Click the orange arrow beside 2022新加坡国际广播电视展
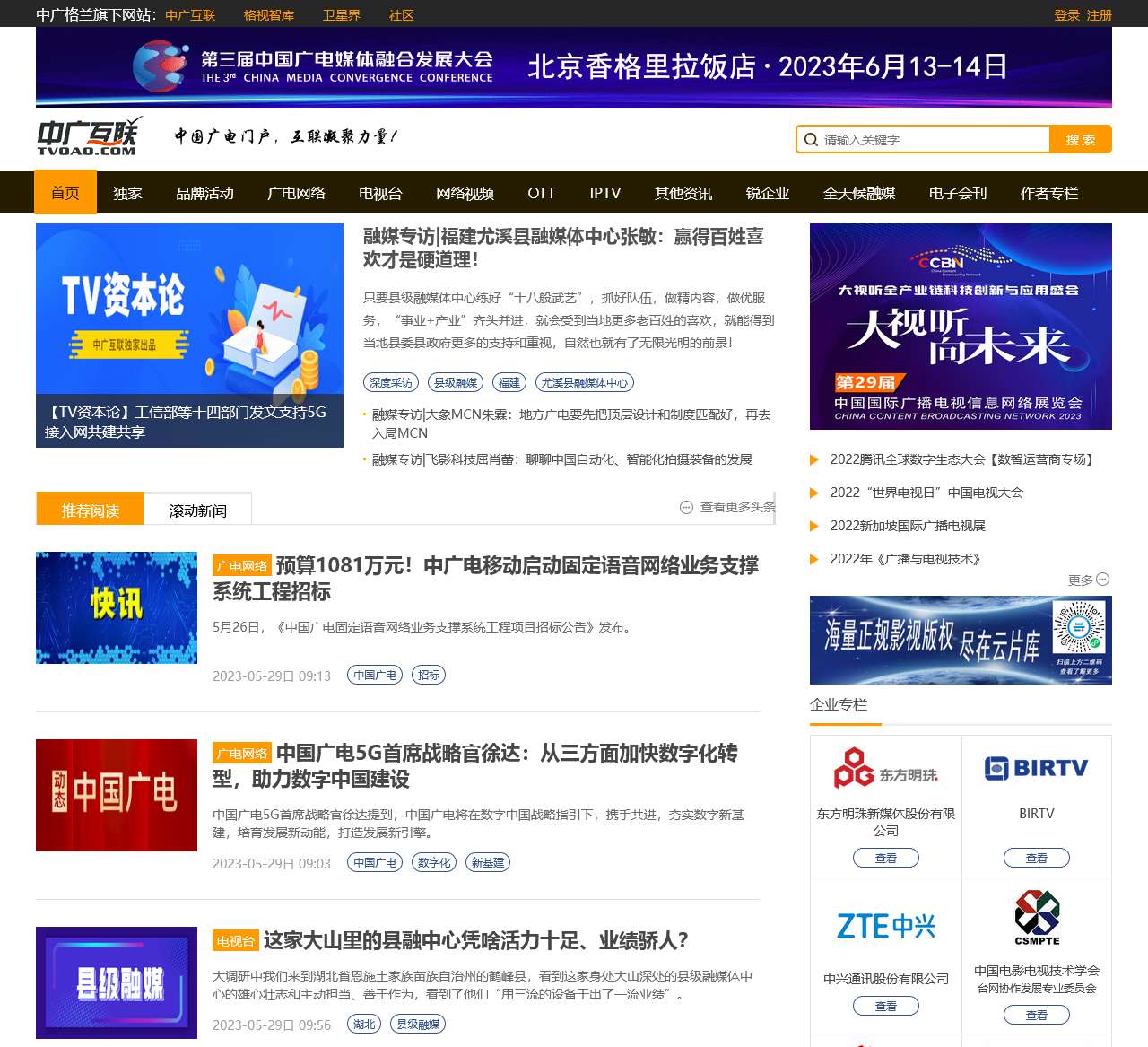 point(814,526)
